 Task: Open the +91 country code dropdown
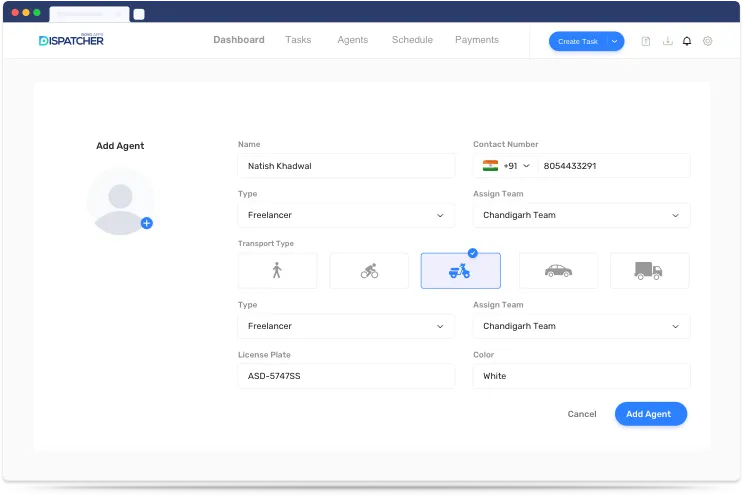click(x=516, y=166)
